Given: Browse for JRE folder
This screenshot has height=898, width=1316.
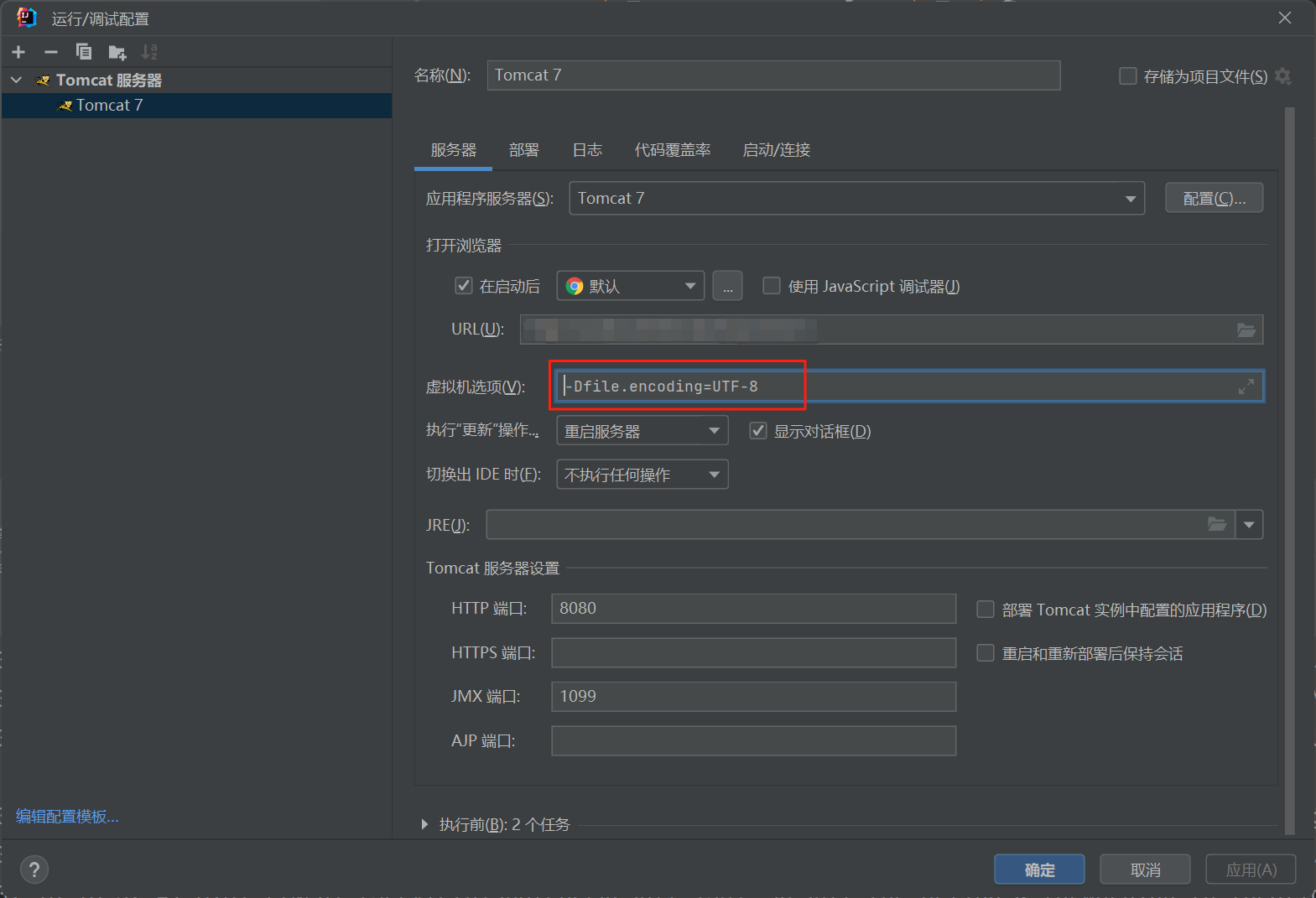Looking at the screenshot, I should tap(1217, 525).
